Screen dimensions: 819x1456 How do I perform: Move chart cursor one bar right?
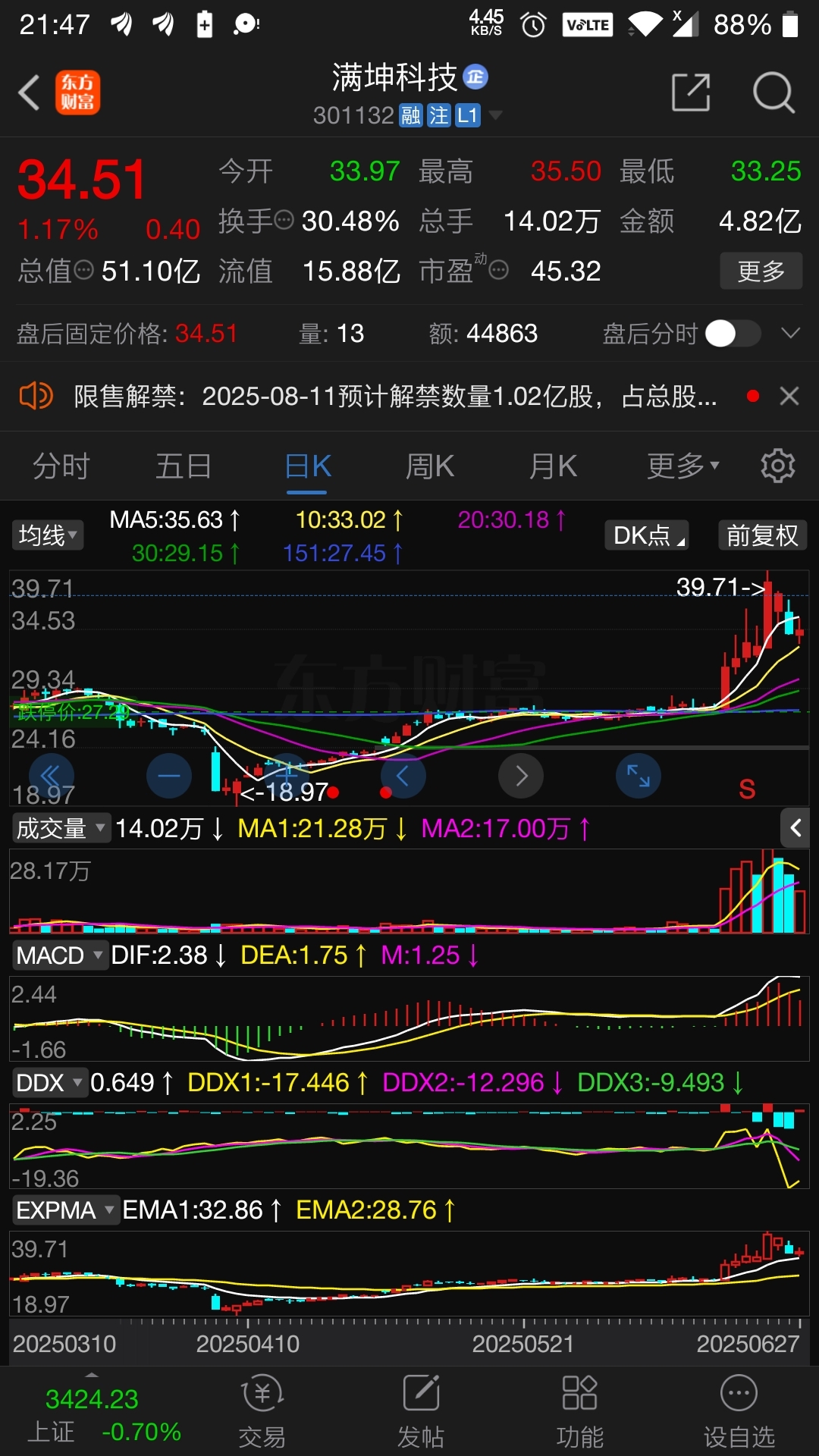coord(521,776)
